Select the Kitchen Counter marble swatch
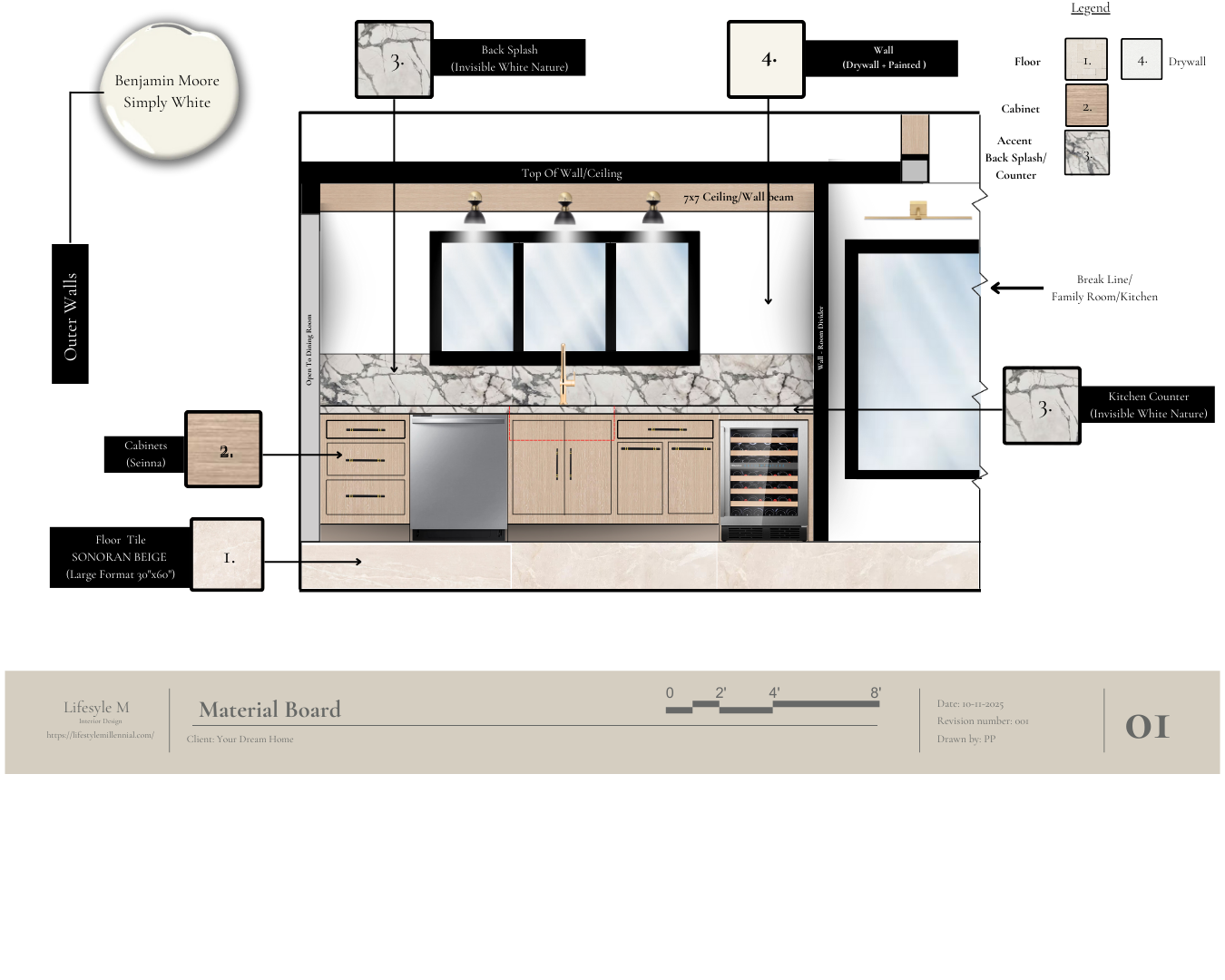 click(x=1042, y=406)
